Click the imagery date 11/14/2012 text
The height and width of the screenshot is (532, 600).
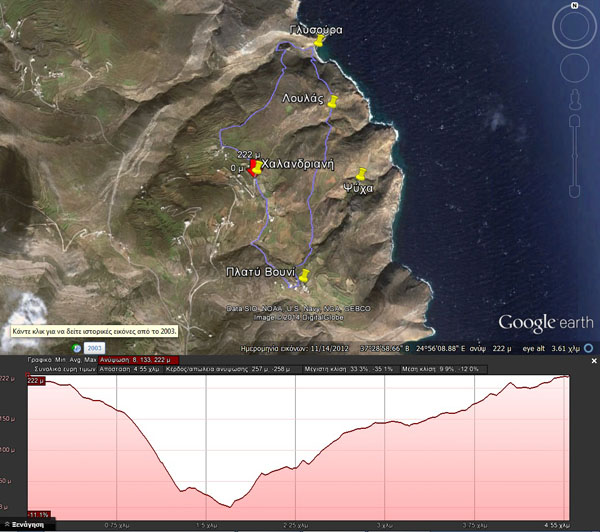pos(329,349)
